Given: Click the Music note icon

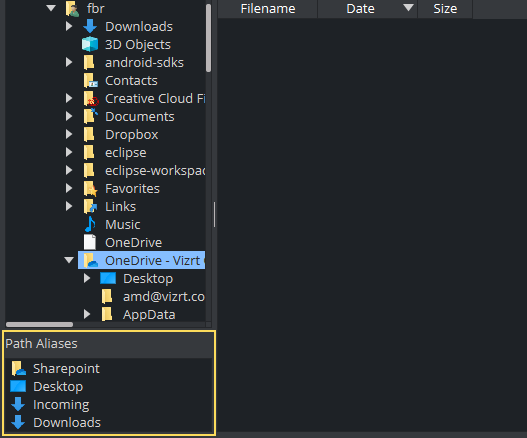Looking at the screenshot, I should click(x=90, y=224).
